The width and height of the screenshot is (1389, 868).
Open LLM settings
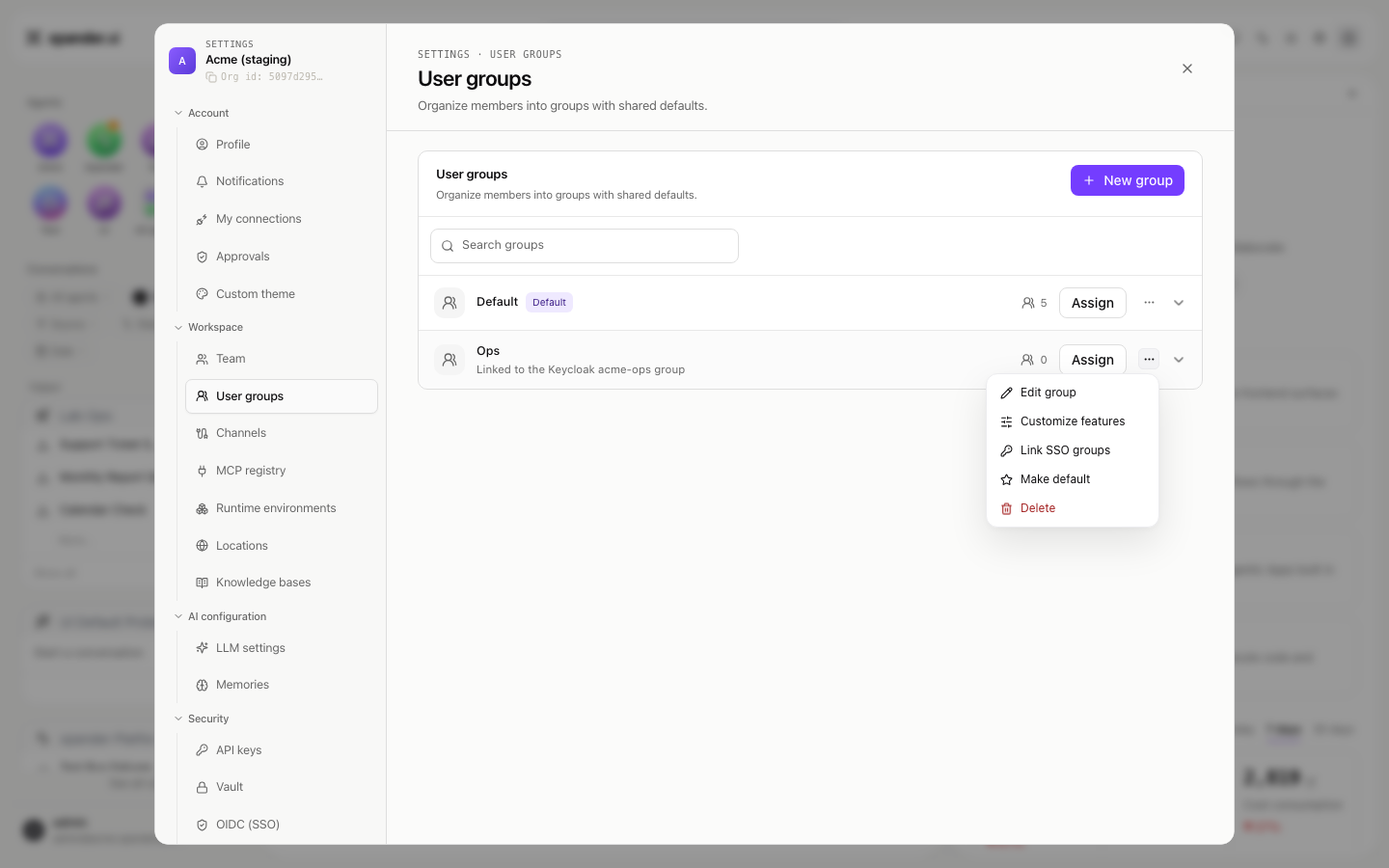pos(282,648)
